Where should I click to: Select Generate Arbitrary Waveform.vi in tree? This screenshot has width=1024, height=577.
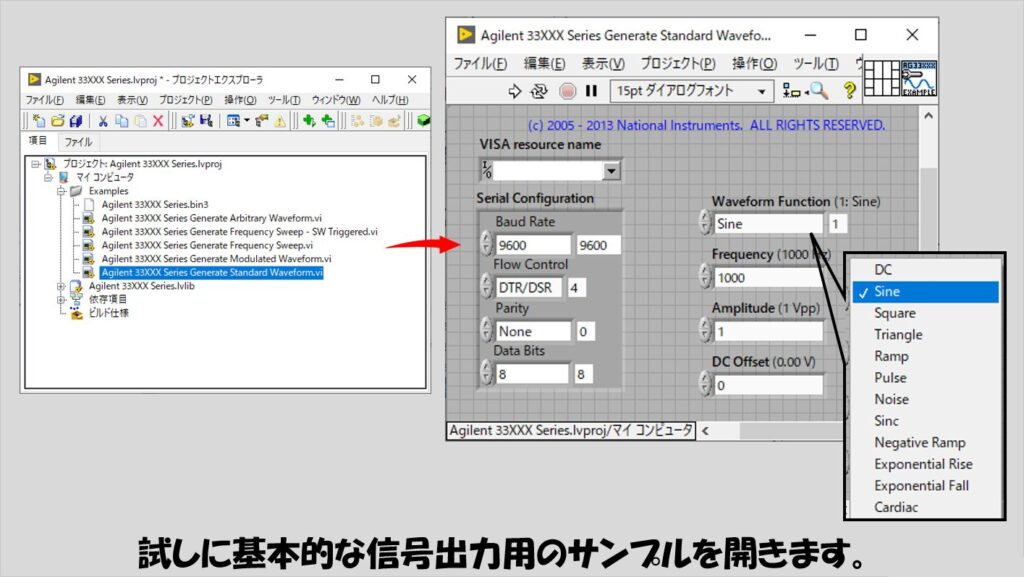(211, 218)
